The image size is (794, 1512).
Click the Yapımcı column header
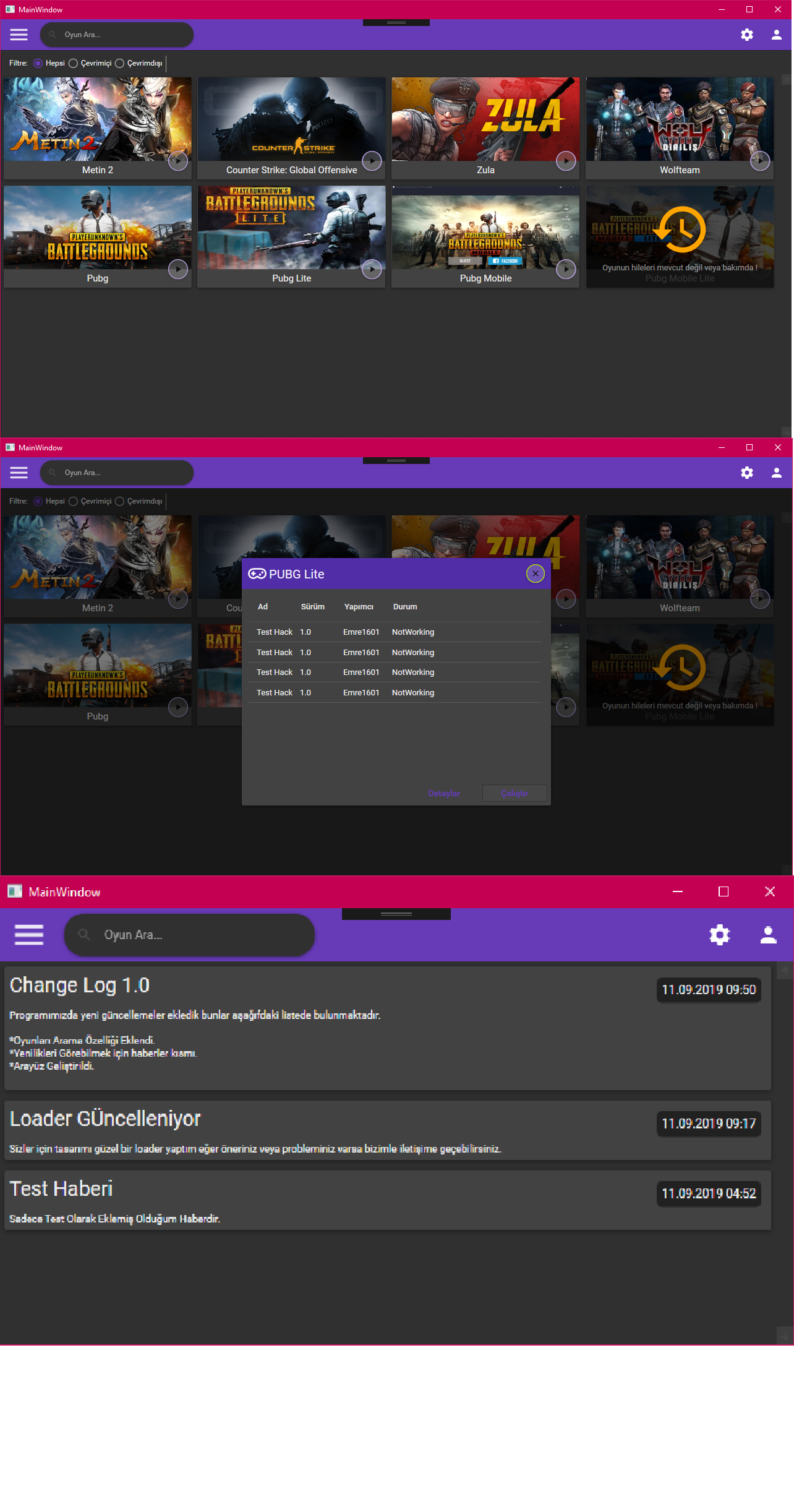click(359, 607)
